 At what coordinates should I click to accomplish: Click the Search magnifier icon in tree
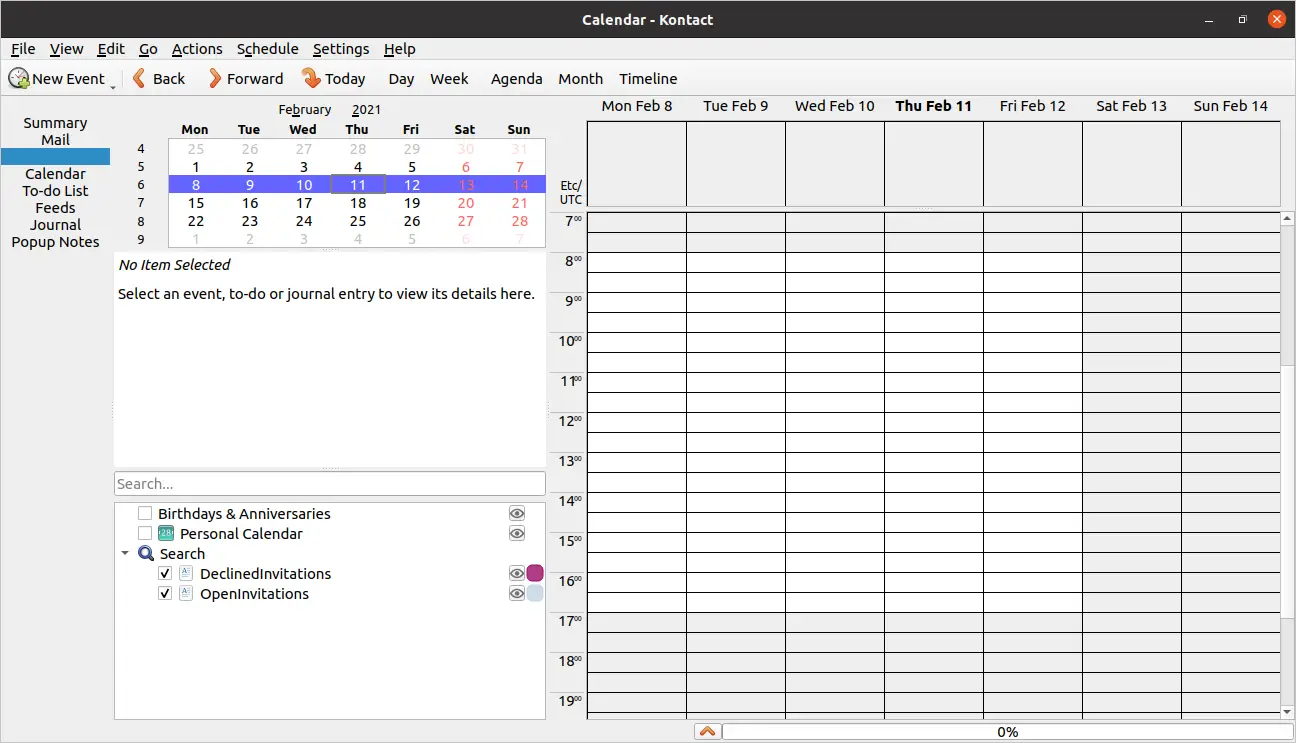(x=146, y=553)
